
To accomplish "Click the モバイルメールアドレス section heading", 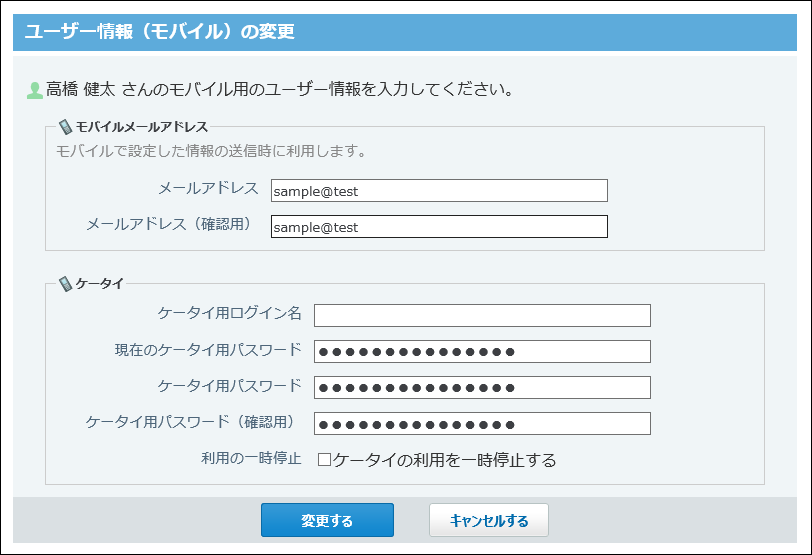I will [x=142, y=127].
